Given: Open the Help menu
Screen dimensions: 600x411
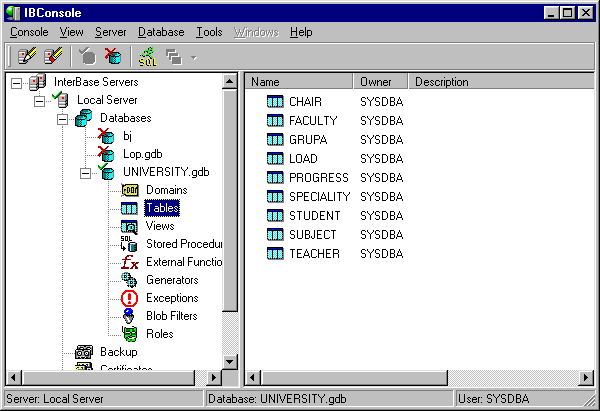Looking at the screenshot, I should tap(301, 32).
